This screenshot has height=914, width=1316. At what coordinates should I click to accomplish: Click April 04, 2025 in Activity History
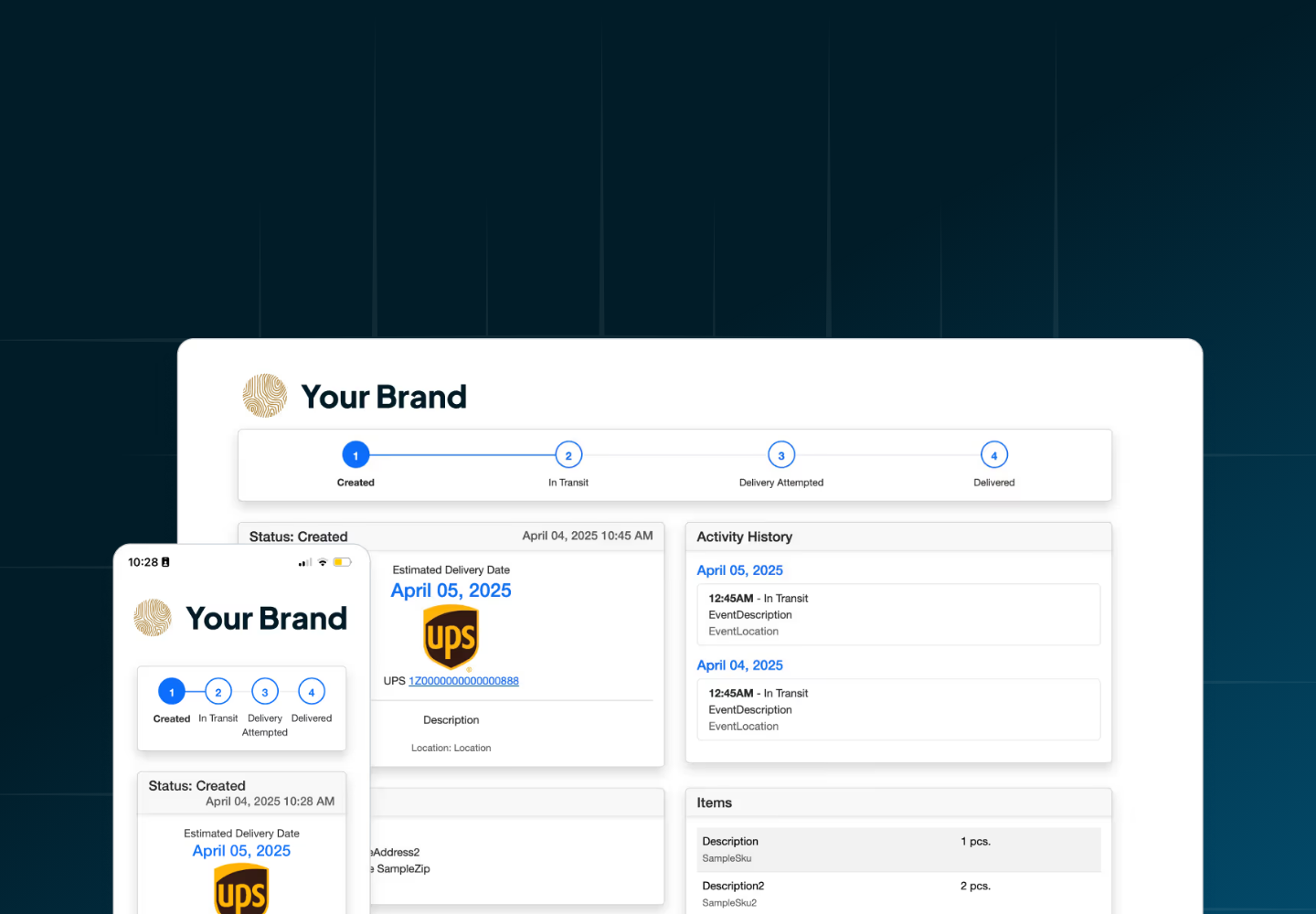739,664
